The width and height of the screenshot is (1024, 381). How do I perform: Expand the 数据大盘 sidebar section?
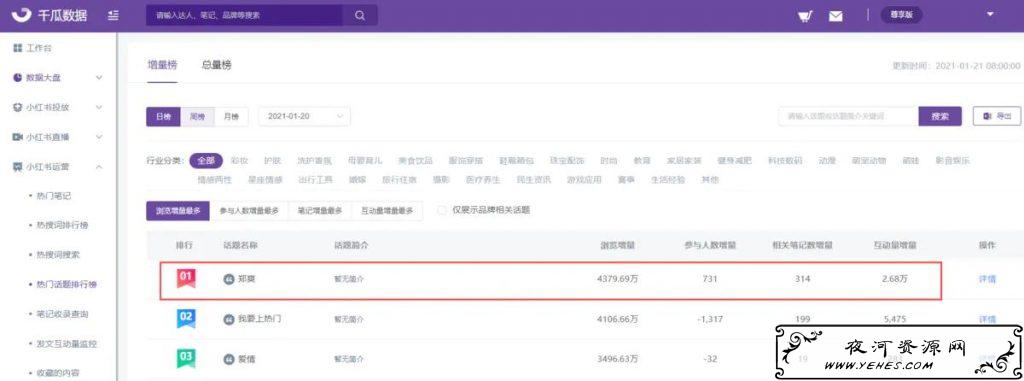tap(99, 78)
